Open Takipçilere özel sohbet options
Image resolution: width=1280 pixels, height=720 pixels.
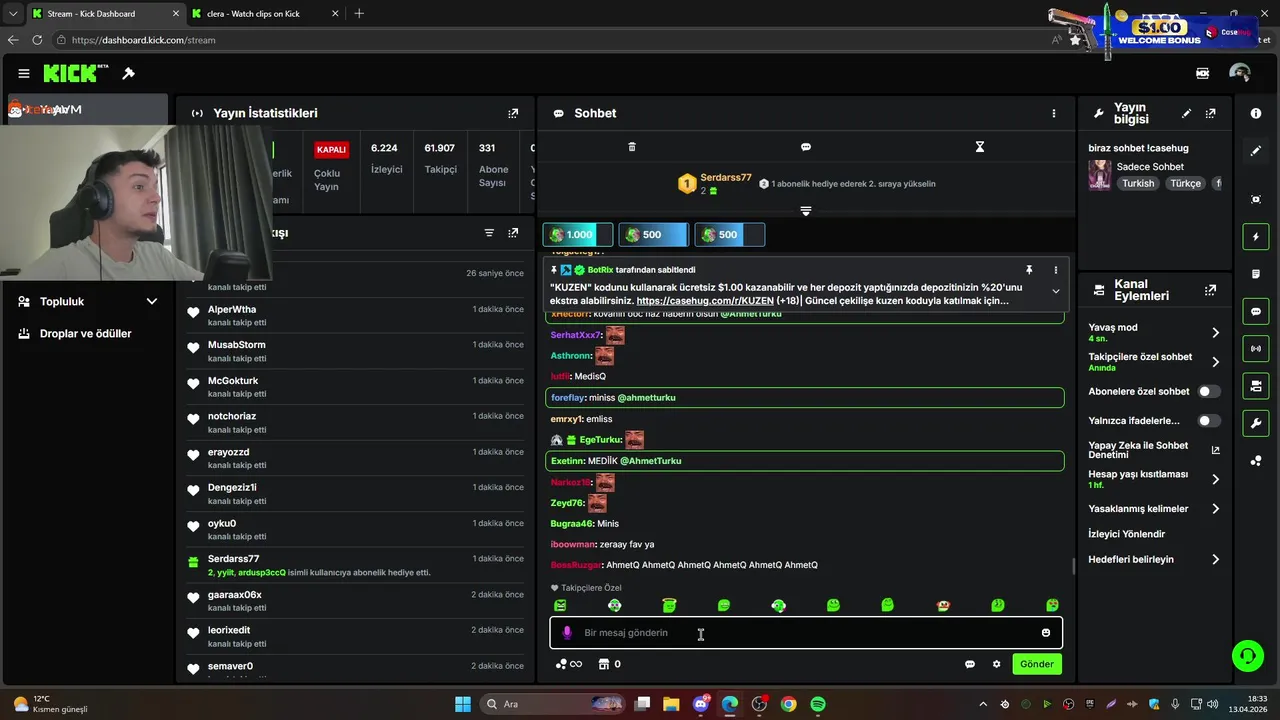1154,362
